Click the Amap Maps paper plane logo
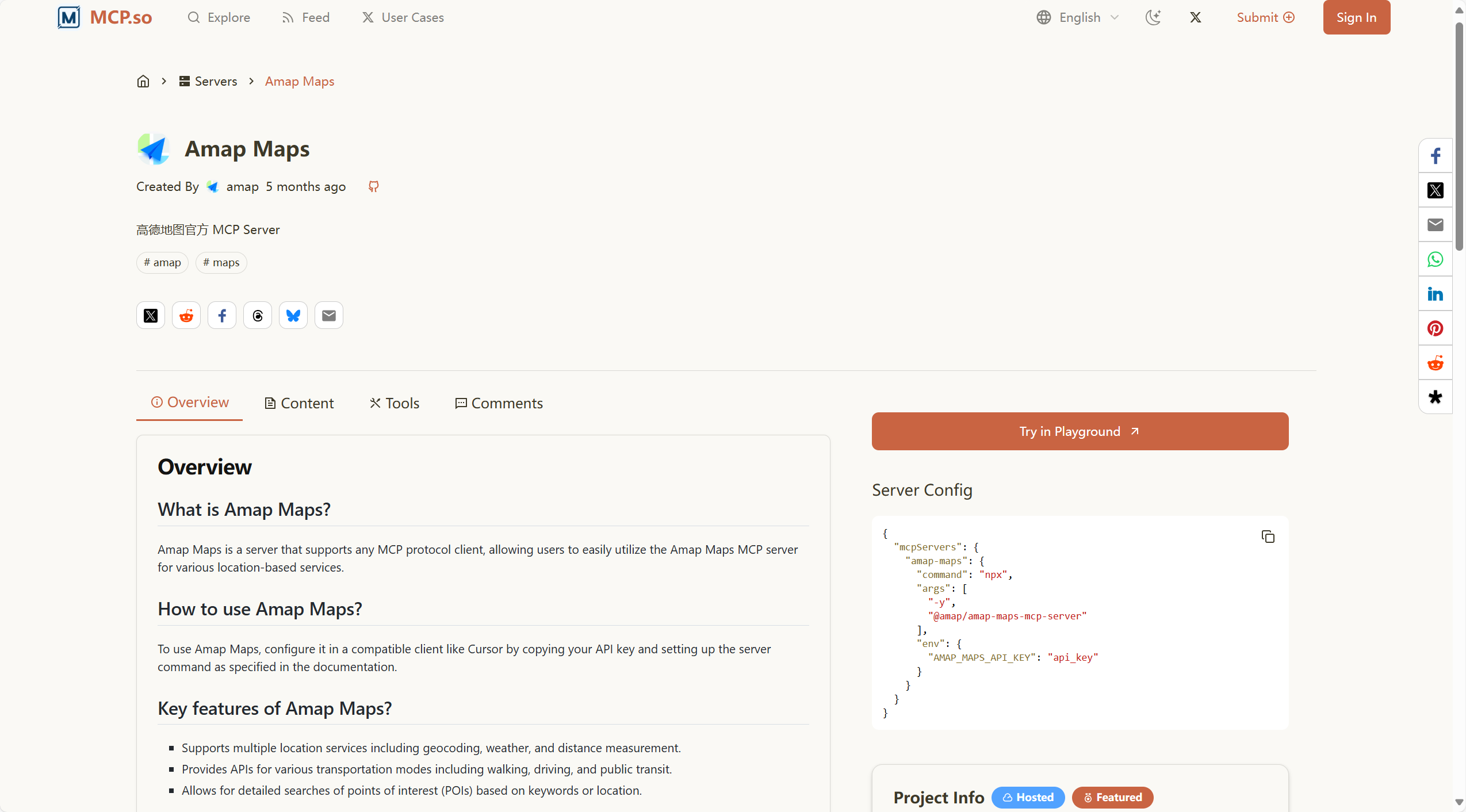Viewport: 1466px width, 812px height. click(x=154, y=149)
